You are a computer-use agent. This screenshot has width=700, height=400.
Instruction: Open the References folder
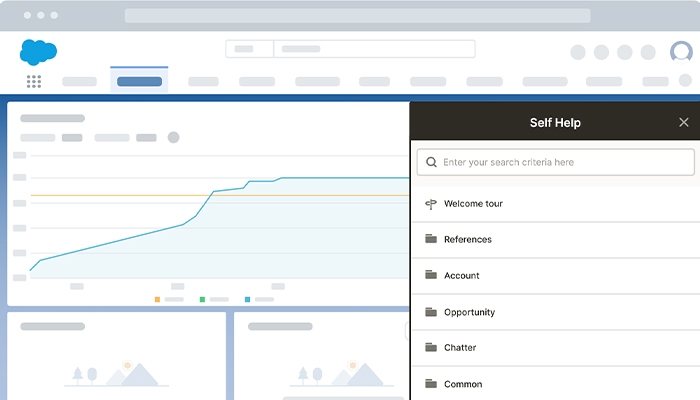click(555, 240)
